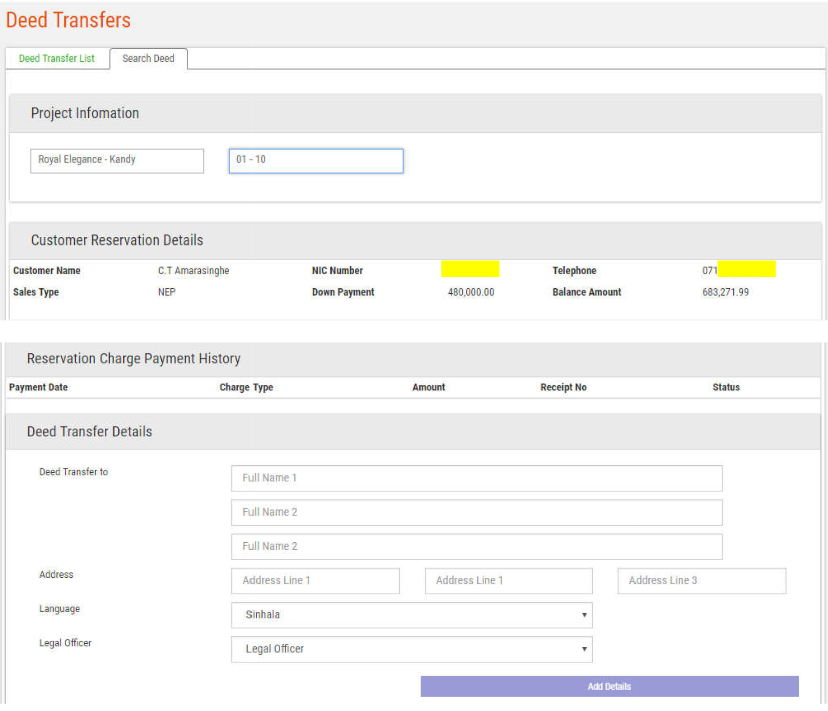Screen dimensions: 828x711
Task: Click the Receipt No column header
Action: 563,387
